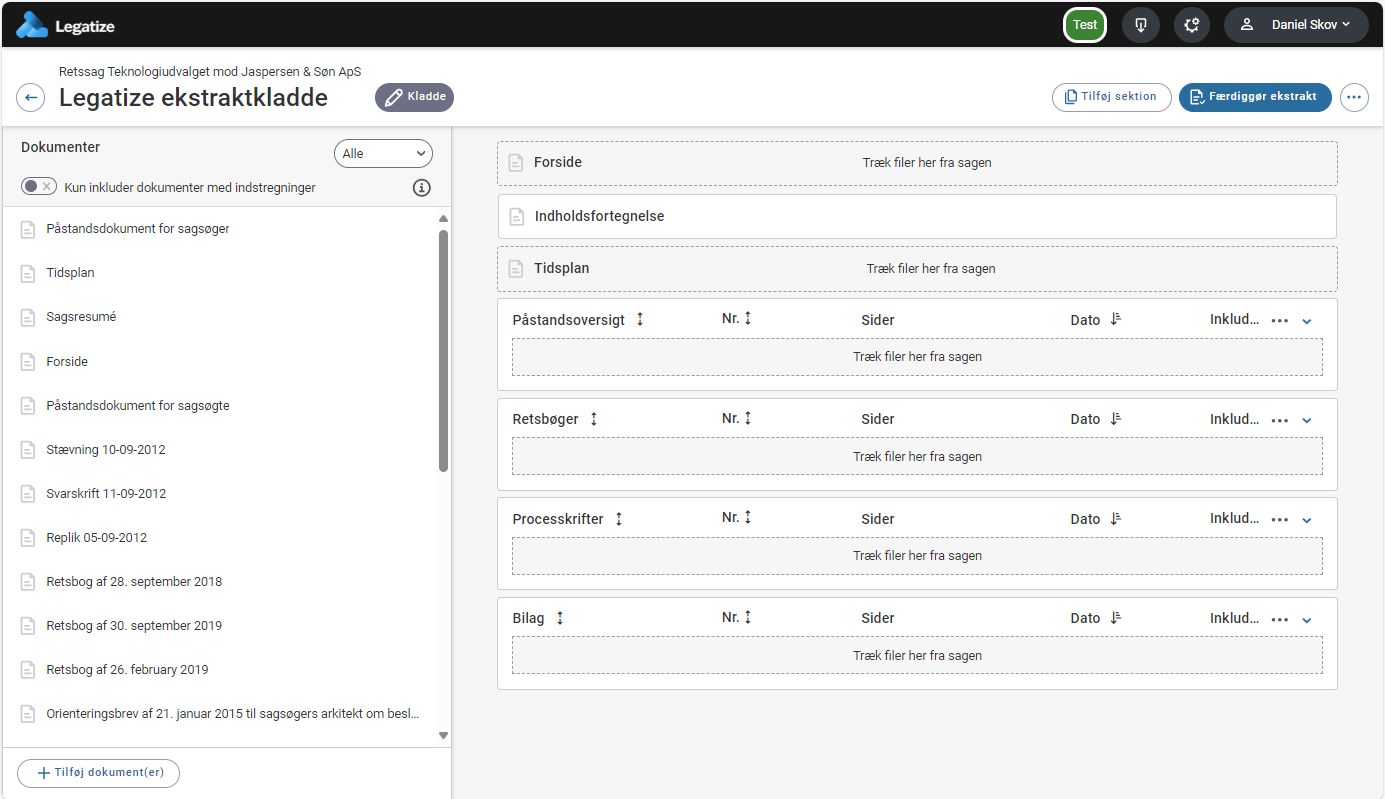Click the Tilføj sektion button
Image resolution: width=1385 pixels, height=799 pixels.
(x=1111, y=97)
